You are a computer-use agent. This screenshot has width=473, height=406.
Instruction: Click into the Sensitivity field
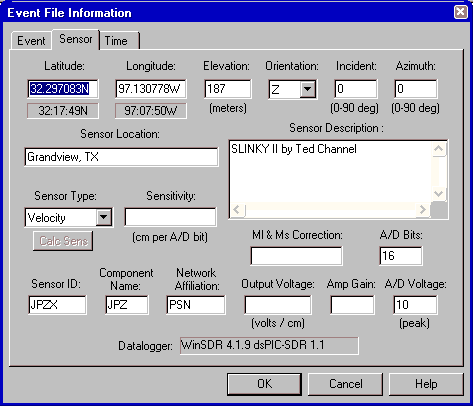click(170, 217)
